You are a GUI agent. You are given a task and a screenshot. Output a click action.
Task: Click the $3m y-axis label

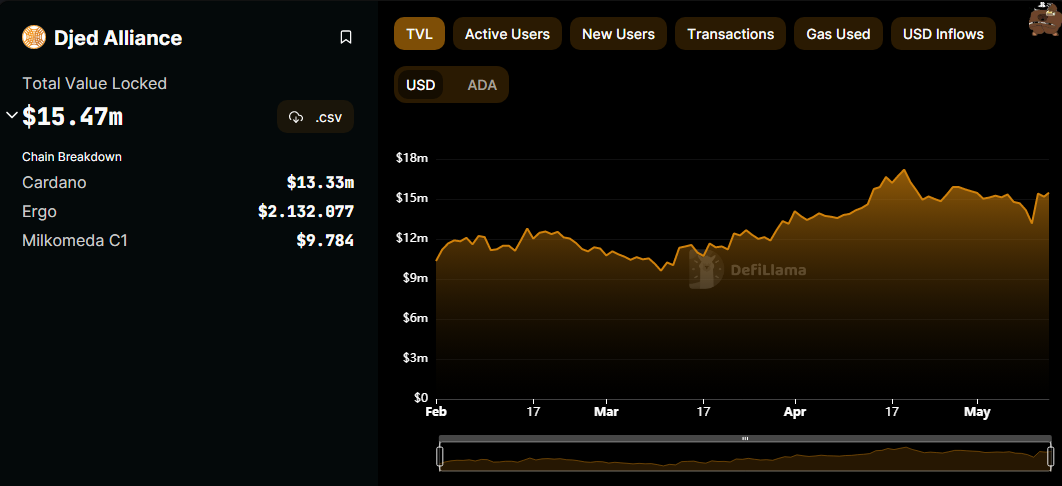coord(414,358)
